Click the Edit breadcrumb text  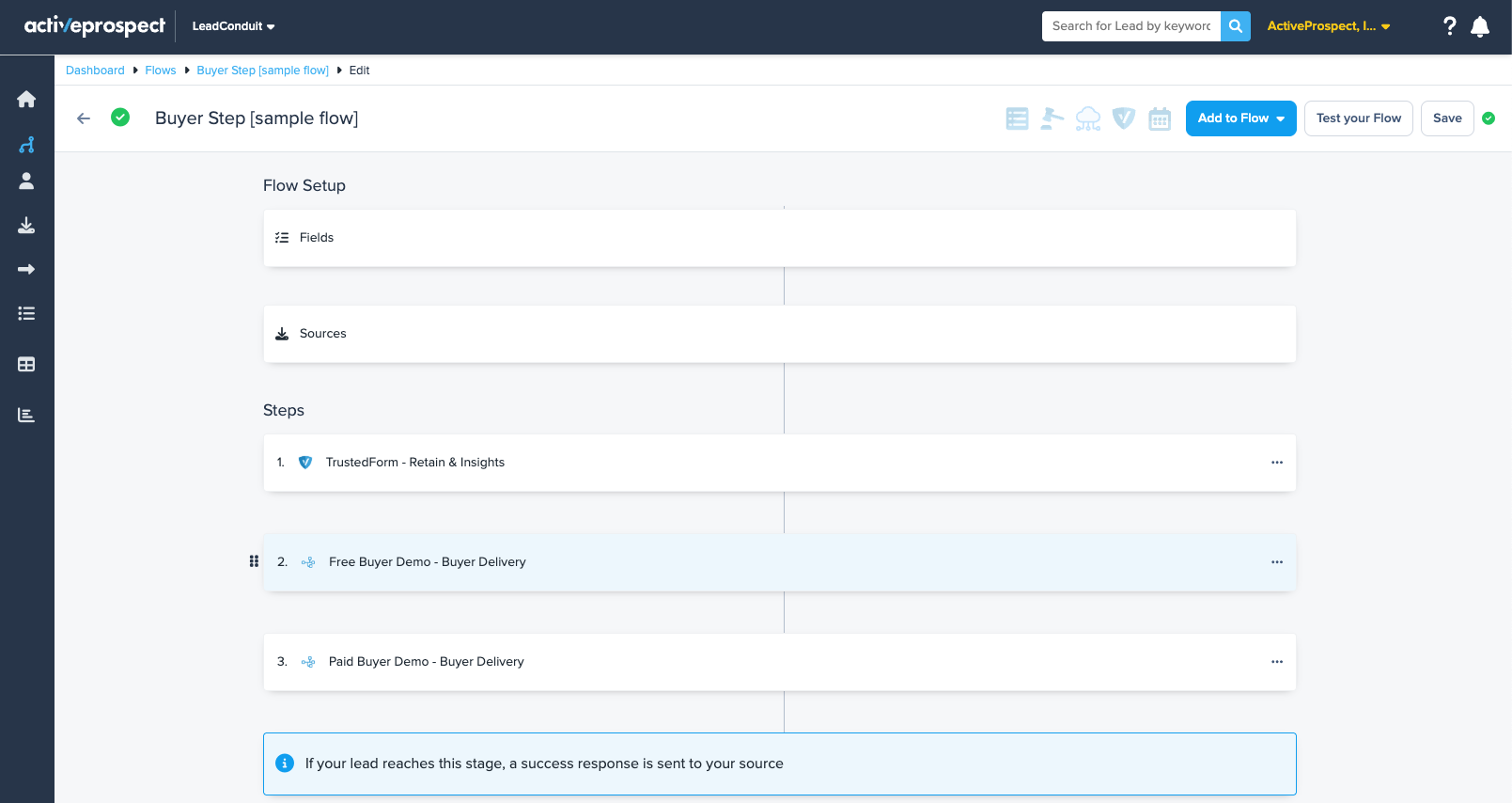tap(360, 71)
